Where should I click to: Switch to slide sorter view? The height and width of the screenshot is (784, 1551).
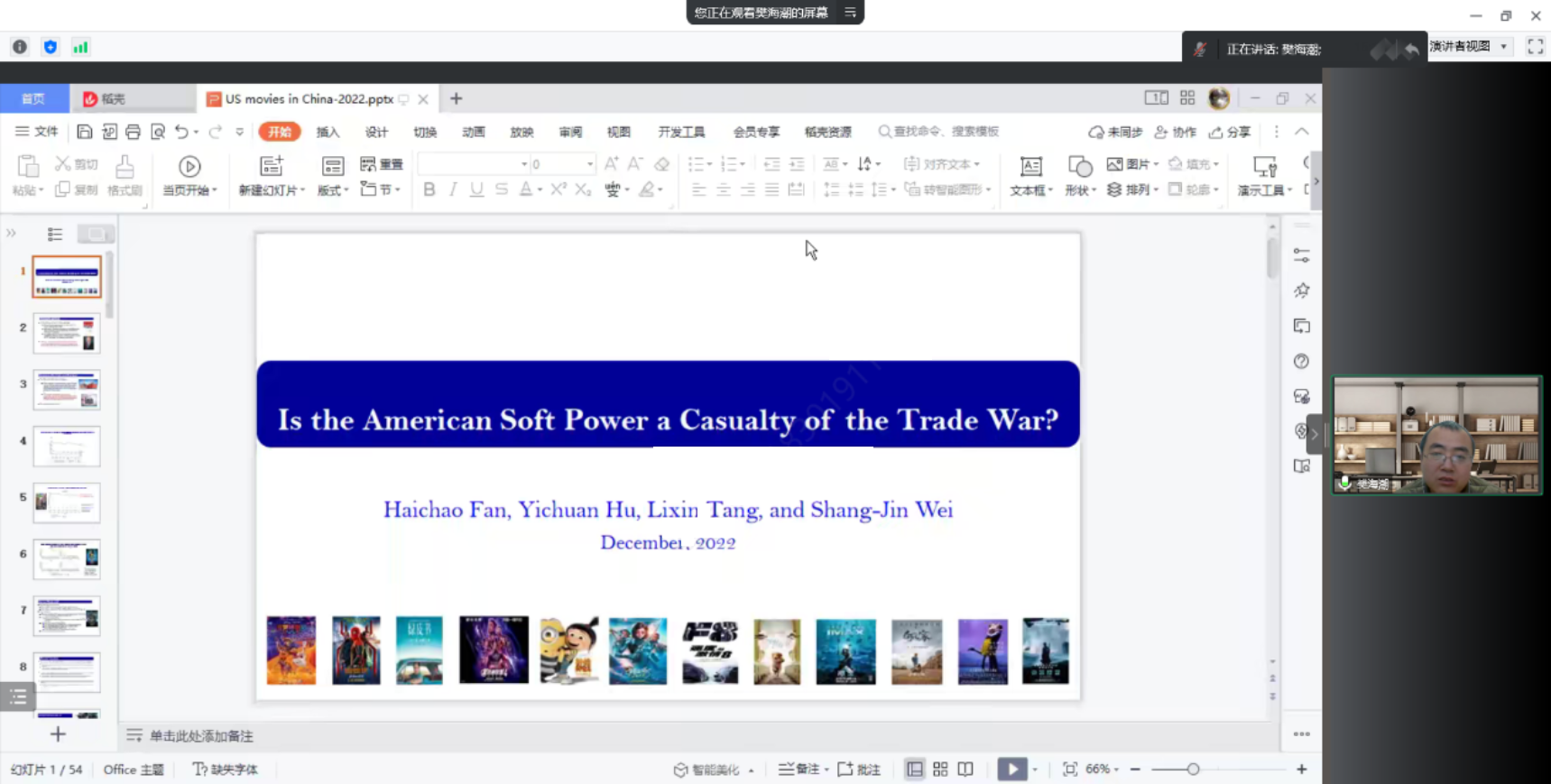tap(940, 770)
